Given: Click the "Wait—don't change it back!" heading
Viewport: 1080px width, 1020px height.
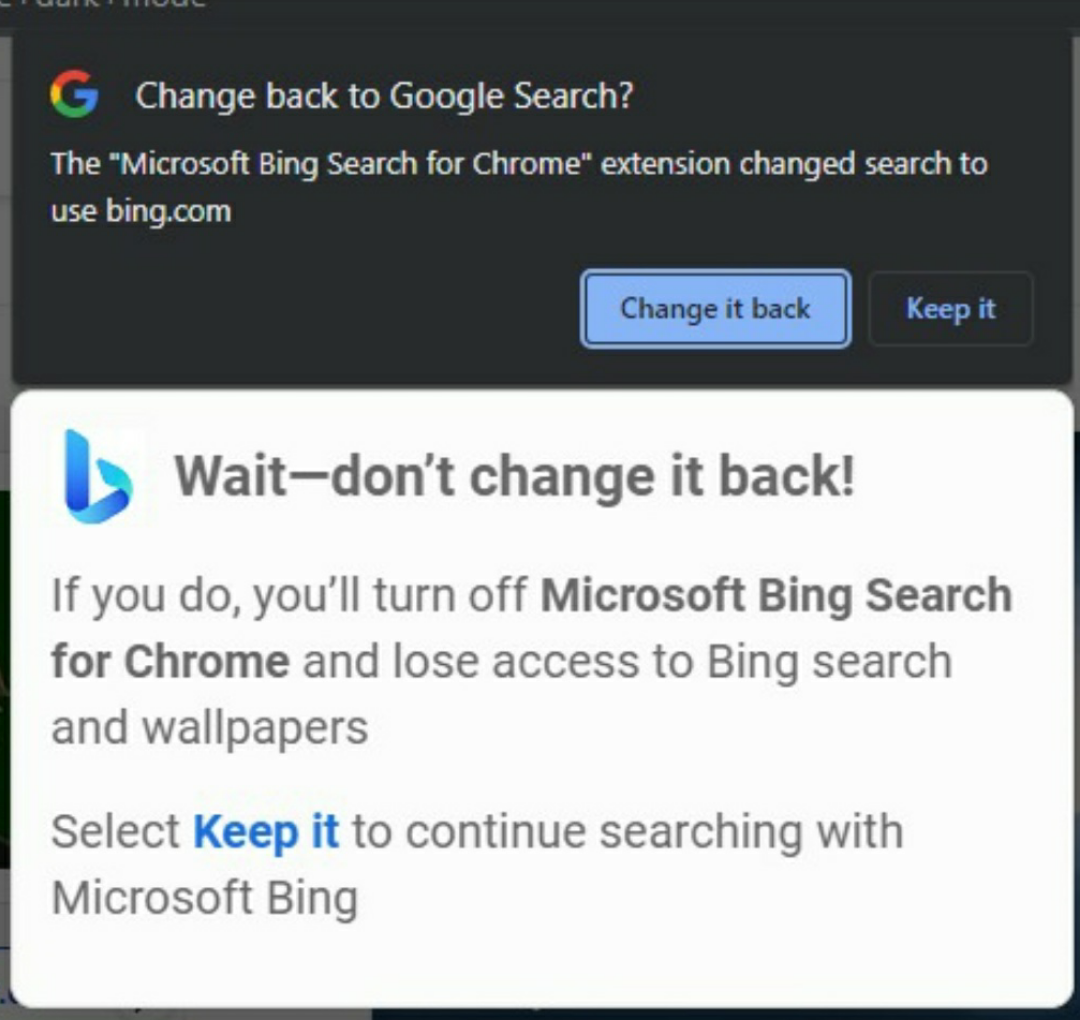Looking at the screenshot, I should [514, 476].
